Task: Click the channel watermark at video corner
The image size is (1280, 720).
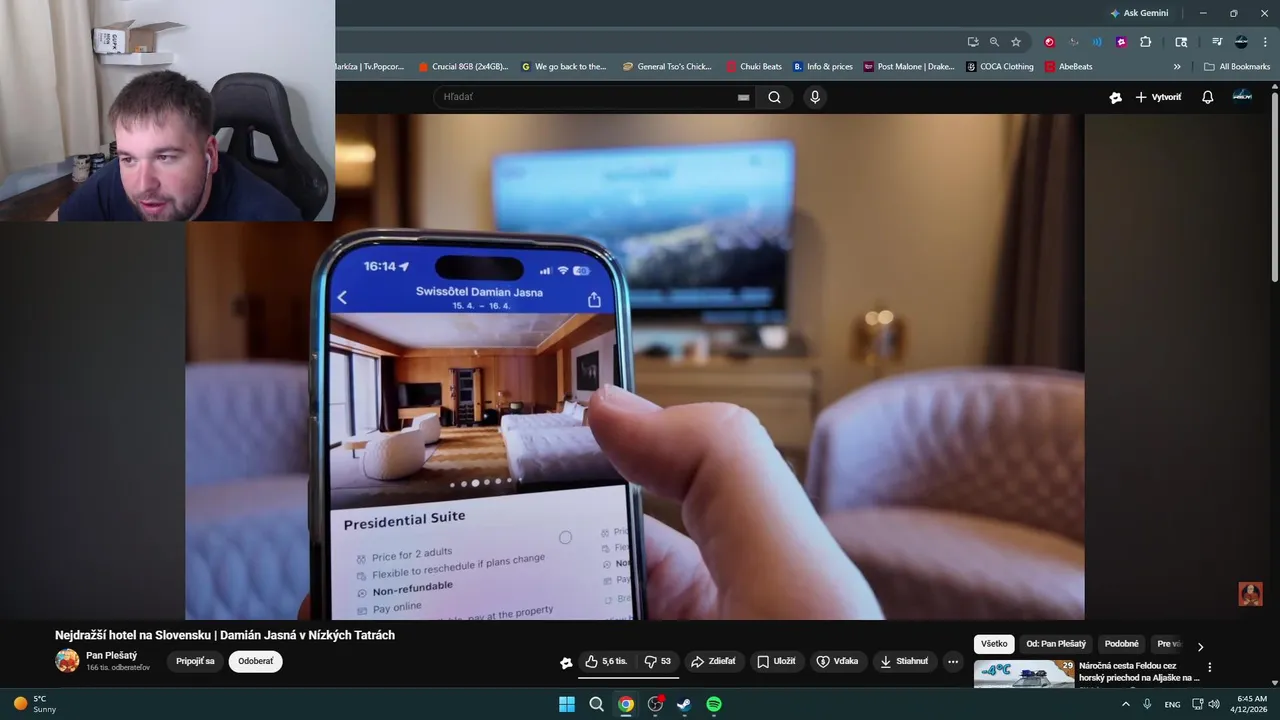Action: coord(1250,594)
